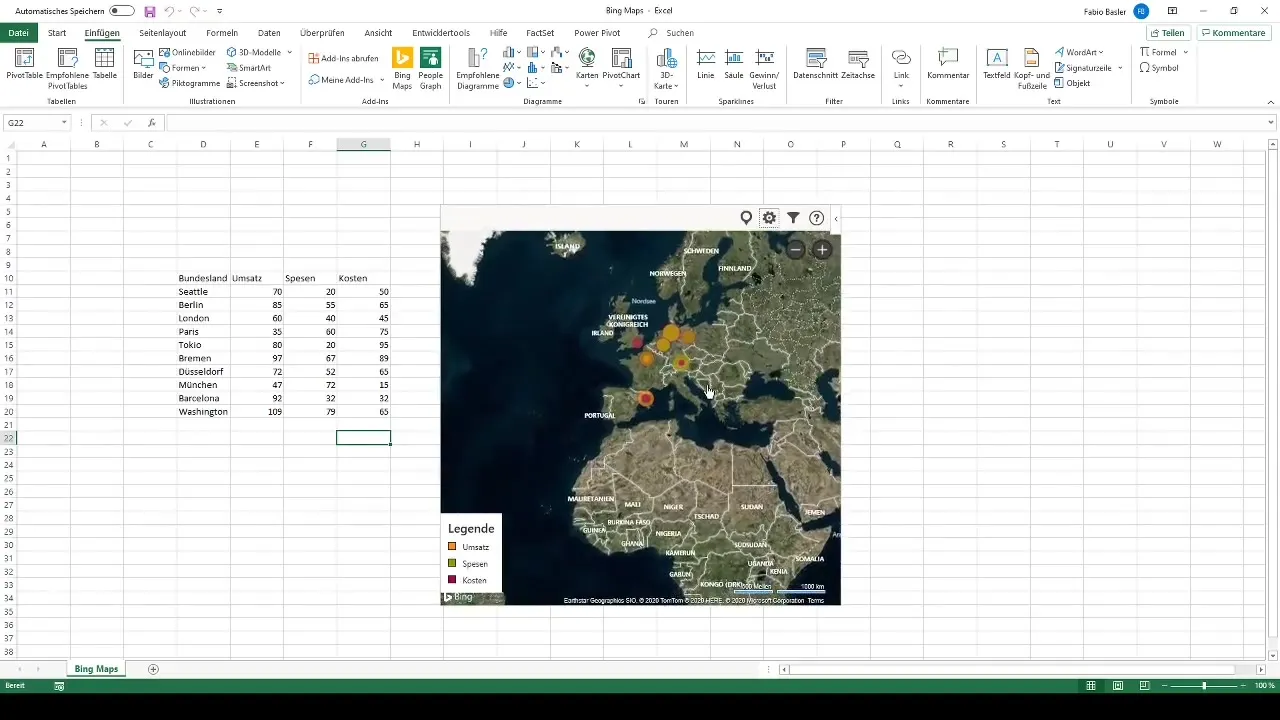Open the Bing Maps settings gear
1280x720 pixels.
pyautogui.click(x=769, y=218)
